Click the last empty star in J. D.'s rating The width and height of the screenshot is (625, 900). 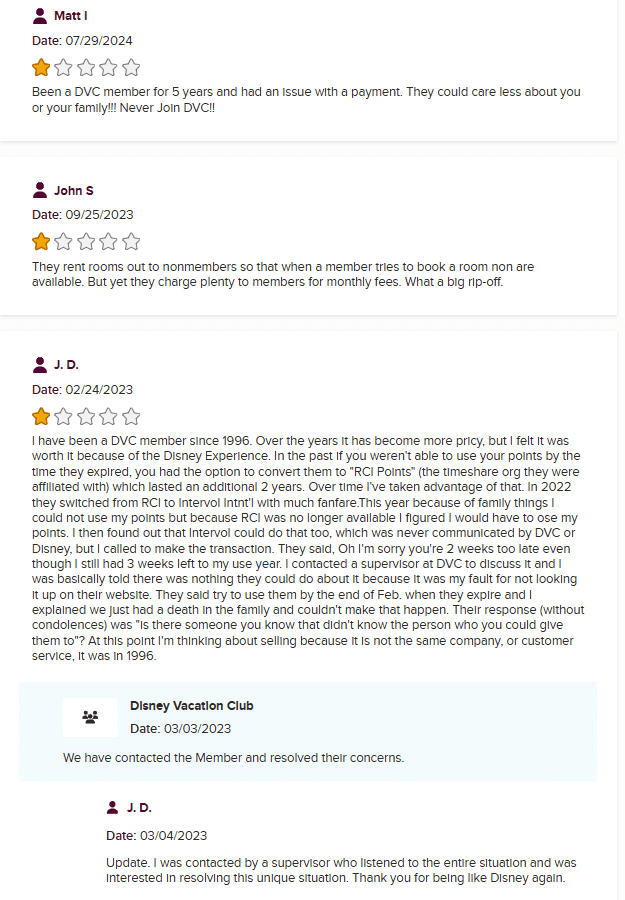click(131, 417)
